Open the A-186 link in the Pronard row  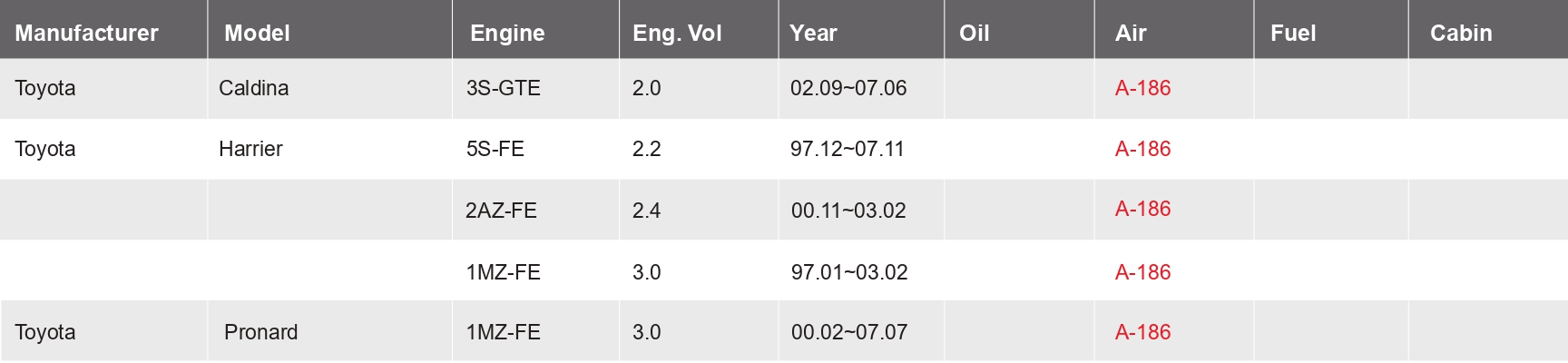tap(1142, 332)
